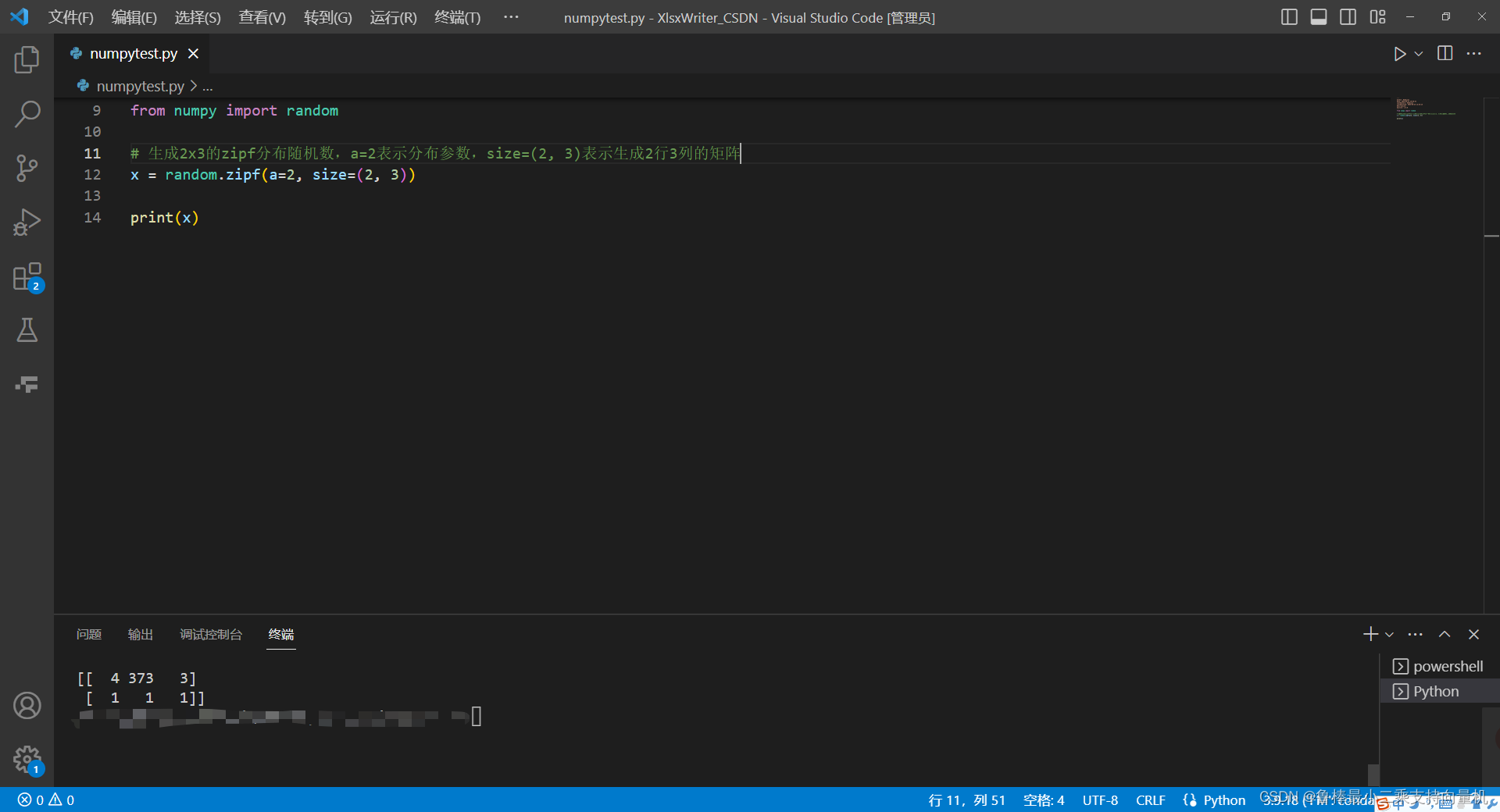The width and height of the screenshot is (1500, 812).
Task: Toggle the secondary side bar layout
Action: pyautogui.click(x=1348, y=17)
